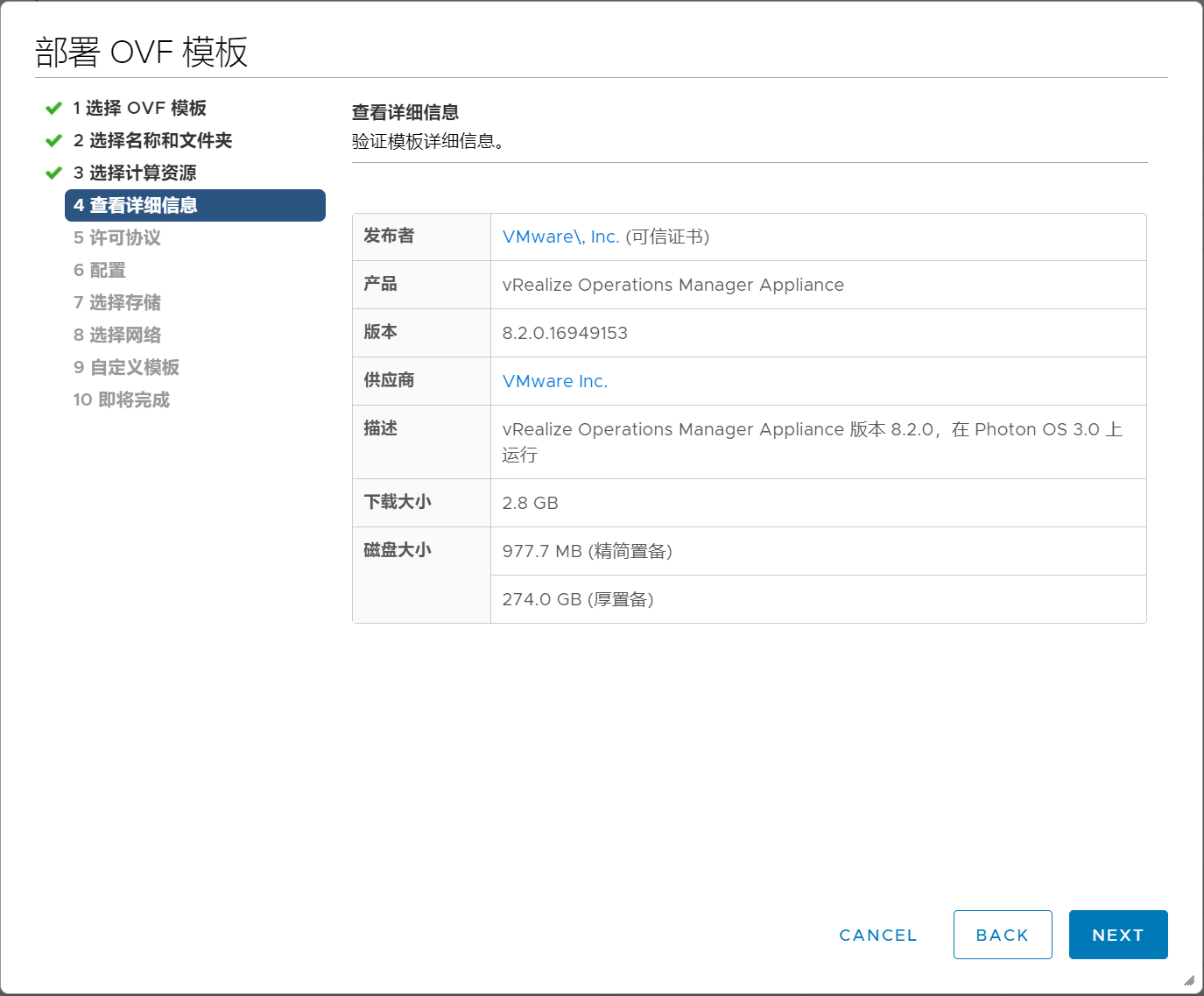This screenshot has width=1204, height=996.
Task: Click green checkmark beside step 3 选择计算资源
Action: (x=53, y=173)
